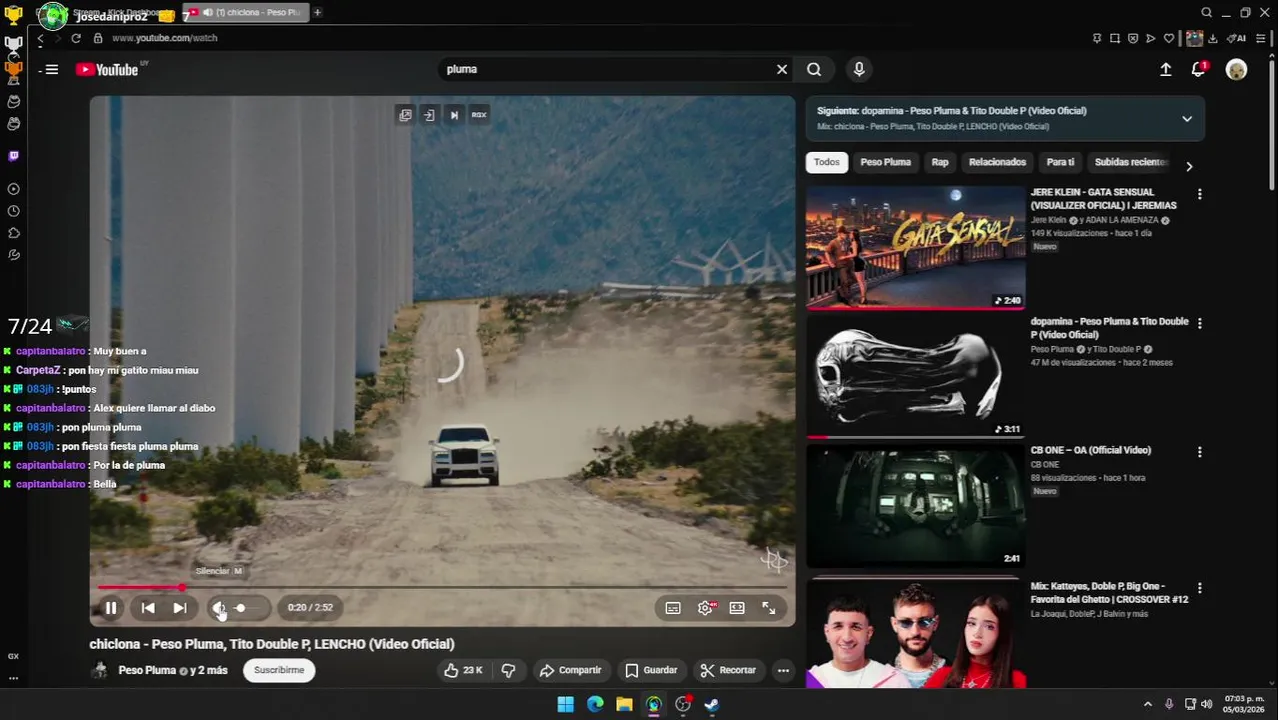Viewport: 1278px width, 720px height.
Task: Open Steam from taskbar
Action: pyautogui.click(x=711, y=704)
